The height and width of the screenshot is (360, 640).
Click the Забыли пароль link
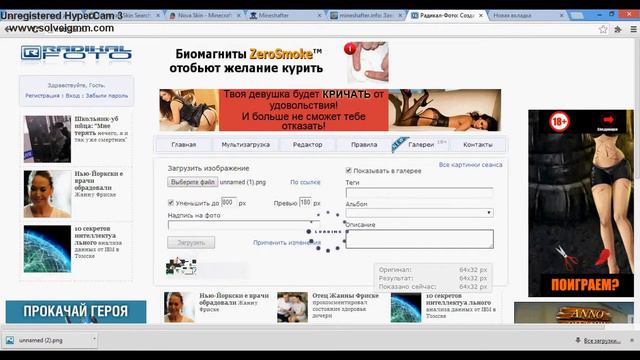point(107,96)
